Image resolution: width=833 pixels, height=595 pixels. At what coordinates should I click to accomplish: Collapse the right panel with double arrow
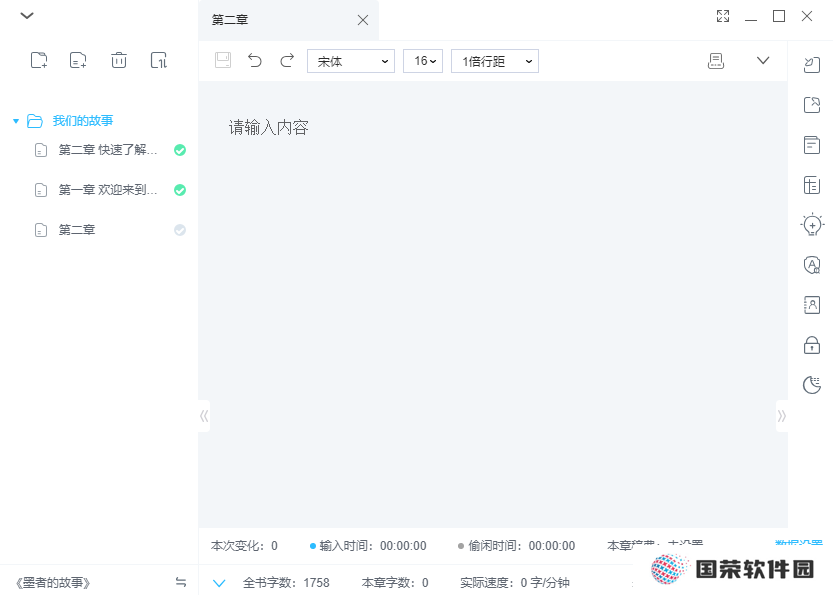pyautogui.click(x=781, y=416)
